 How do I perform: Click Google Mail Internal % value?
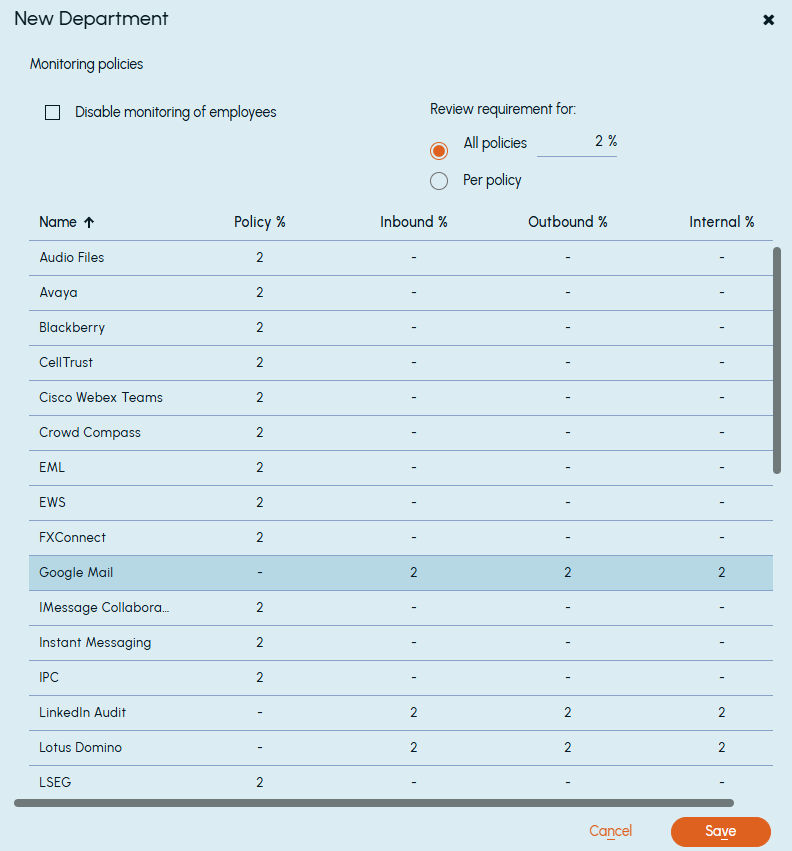click(721, 573)
